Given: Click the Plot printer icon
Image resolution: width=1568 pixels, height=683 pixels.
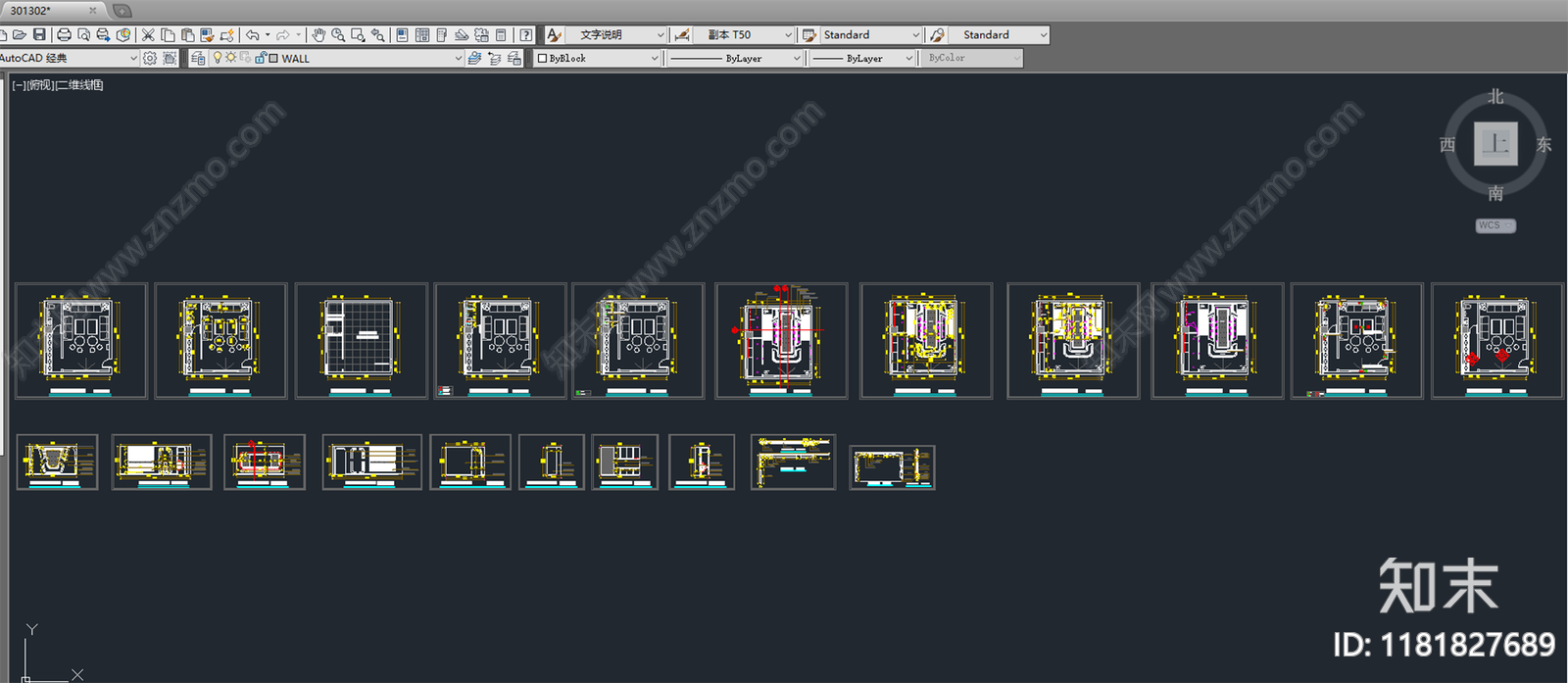Looking at the screenshot, I should (64, 34).
